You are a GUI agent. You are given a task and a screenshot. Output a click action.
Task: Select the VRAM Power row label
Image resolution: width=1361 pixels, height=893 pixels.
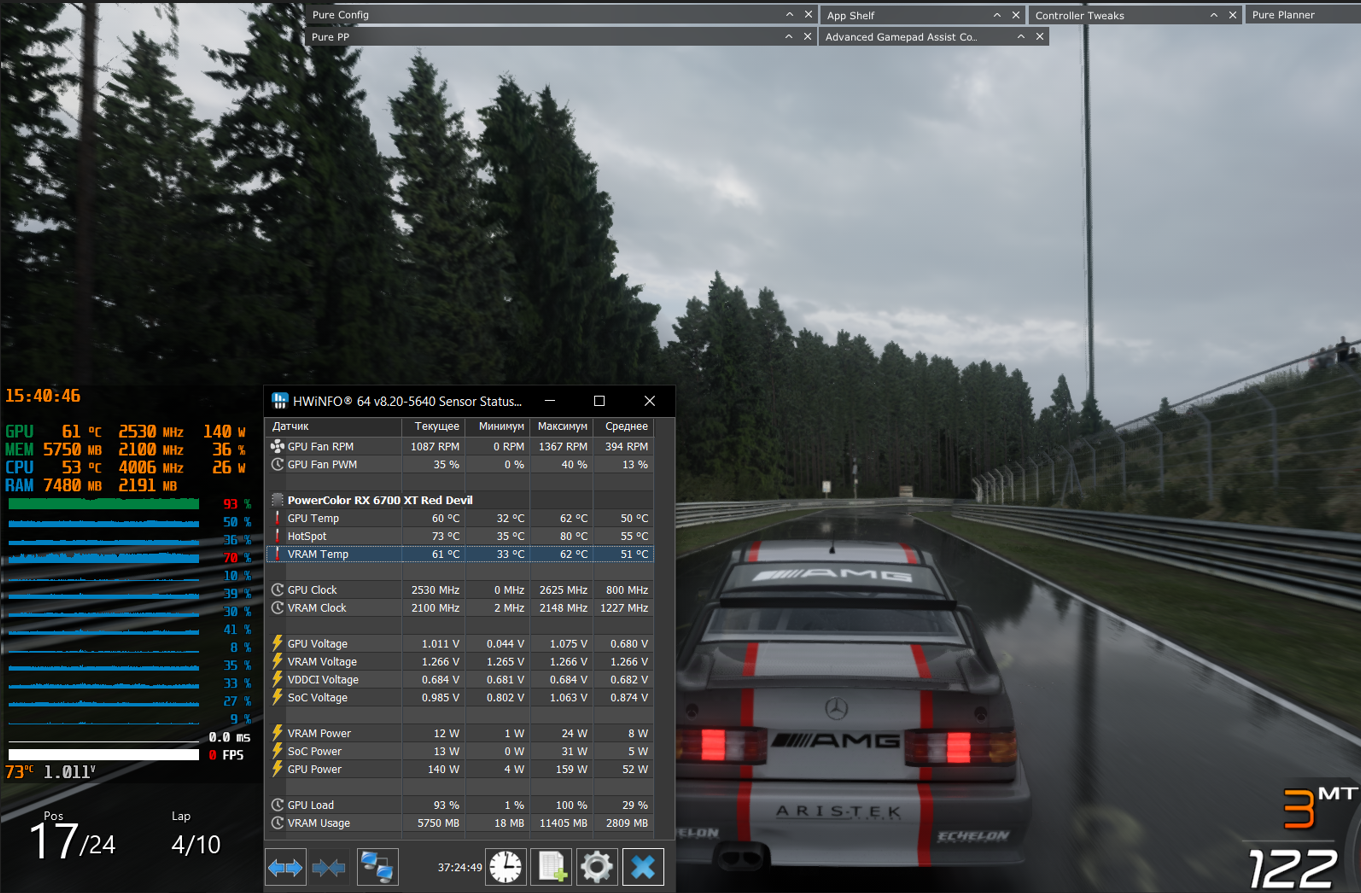319,733
